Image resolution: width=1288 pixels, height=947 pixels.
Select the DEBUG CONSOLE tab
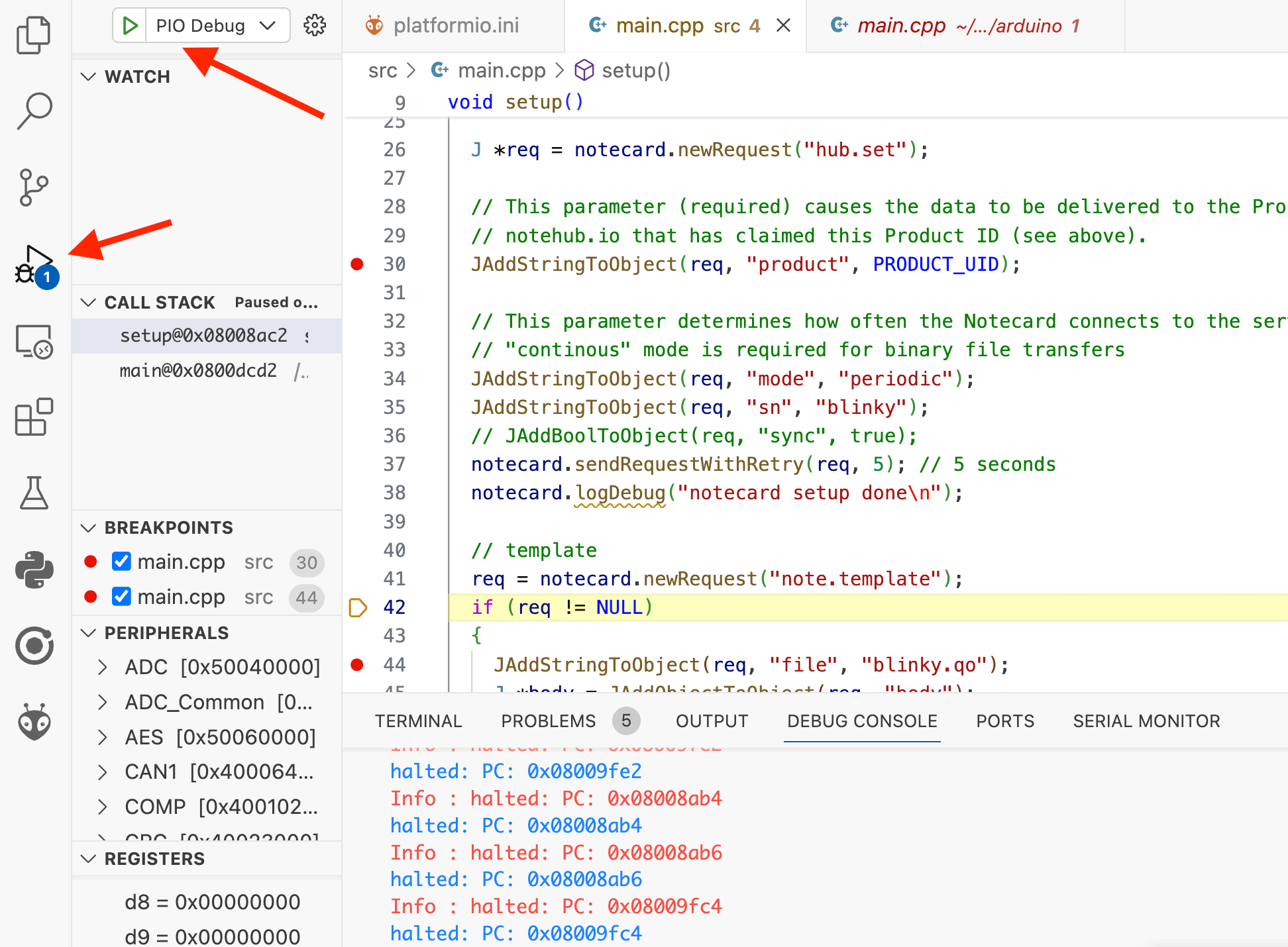(x=862, y=721)
